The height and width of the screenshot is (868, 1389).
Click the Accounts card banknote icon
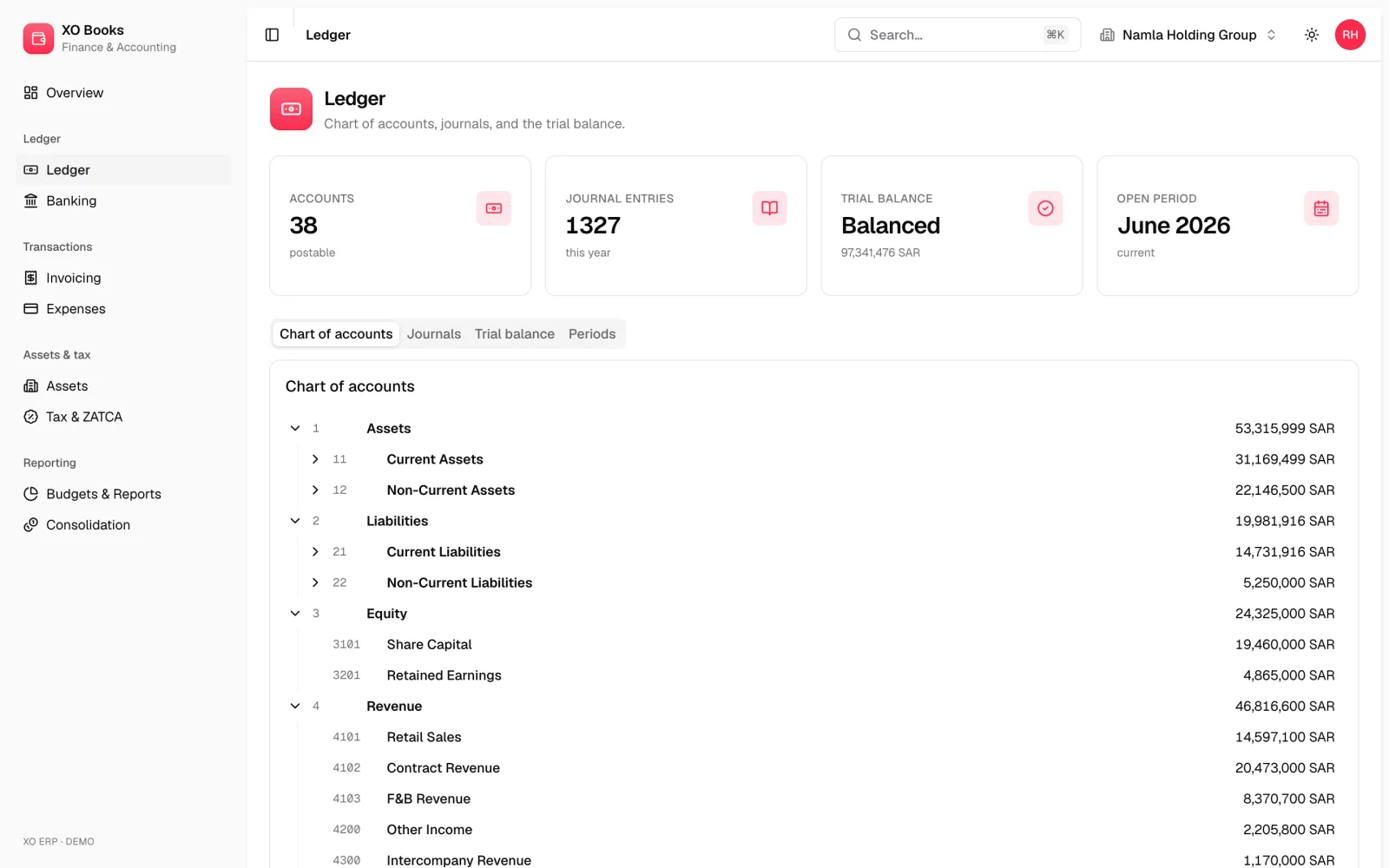493,208
